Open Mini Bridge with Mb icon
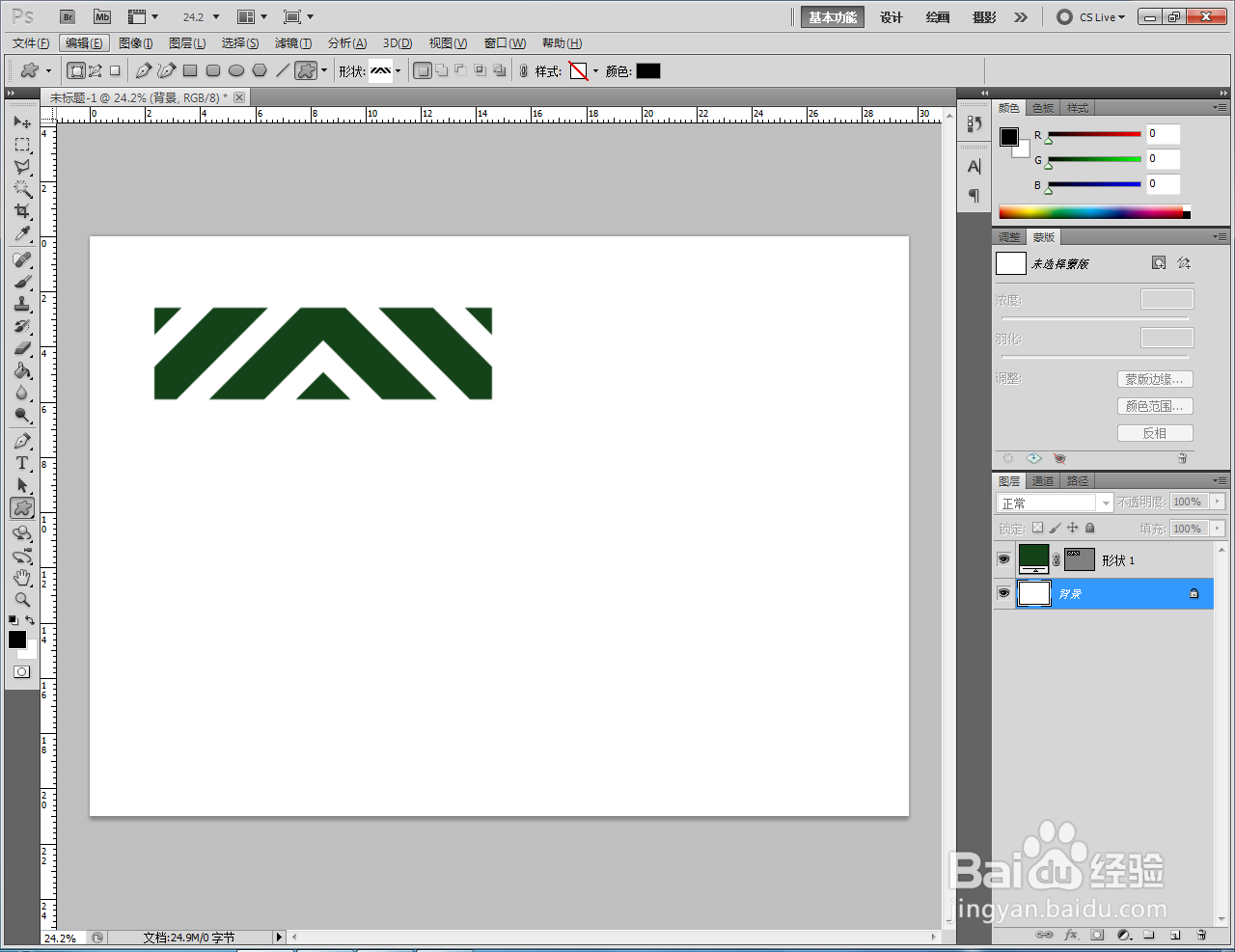The height and width of the screenshot is (952, 1235). [102, 17]
